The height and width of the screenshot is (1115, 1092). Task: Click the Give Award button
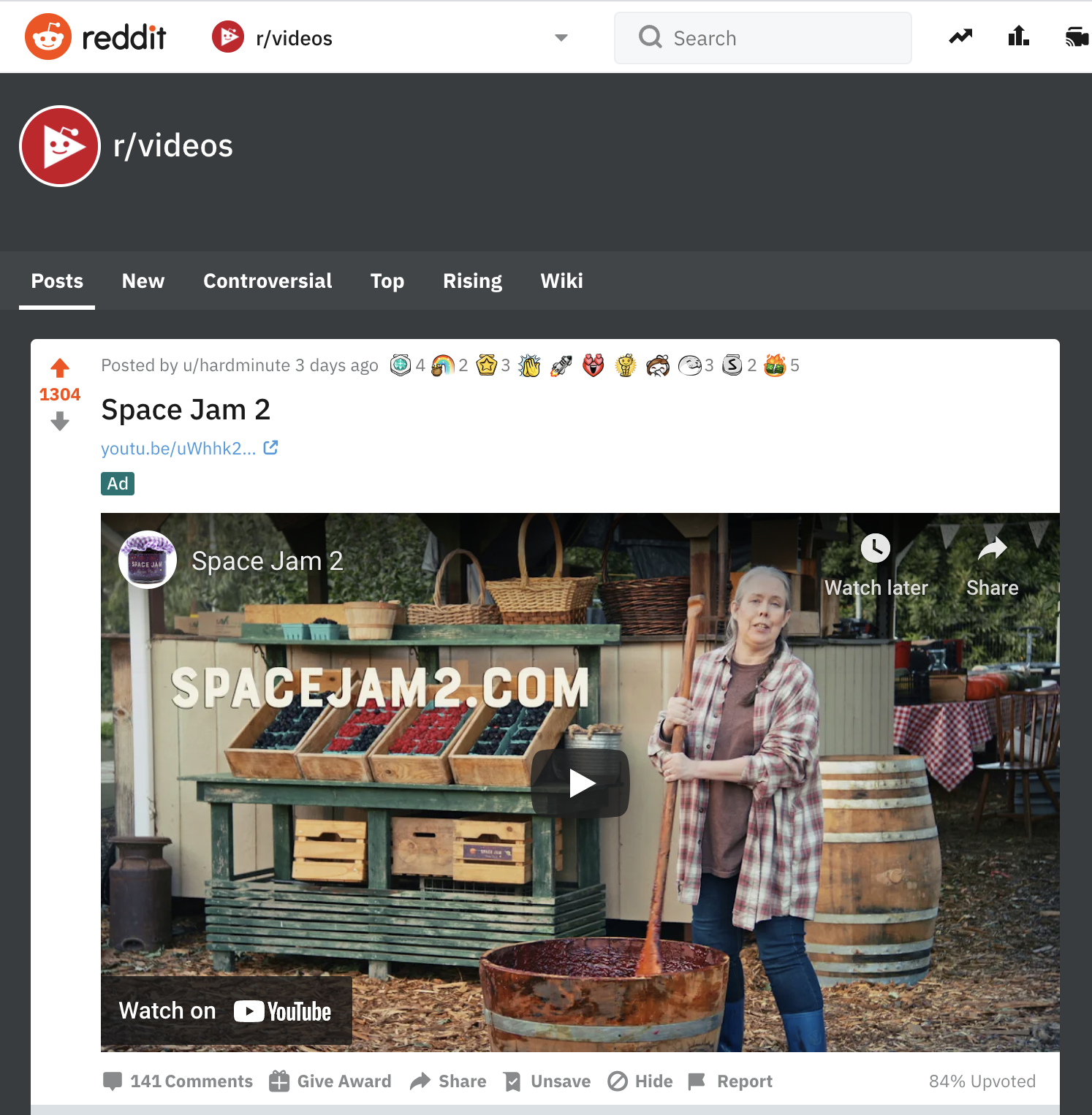pyautogui.click(x=330, y=1081)
